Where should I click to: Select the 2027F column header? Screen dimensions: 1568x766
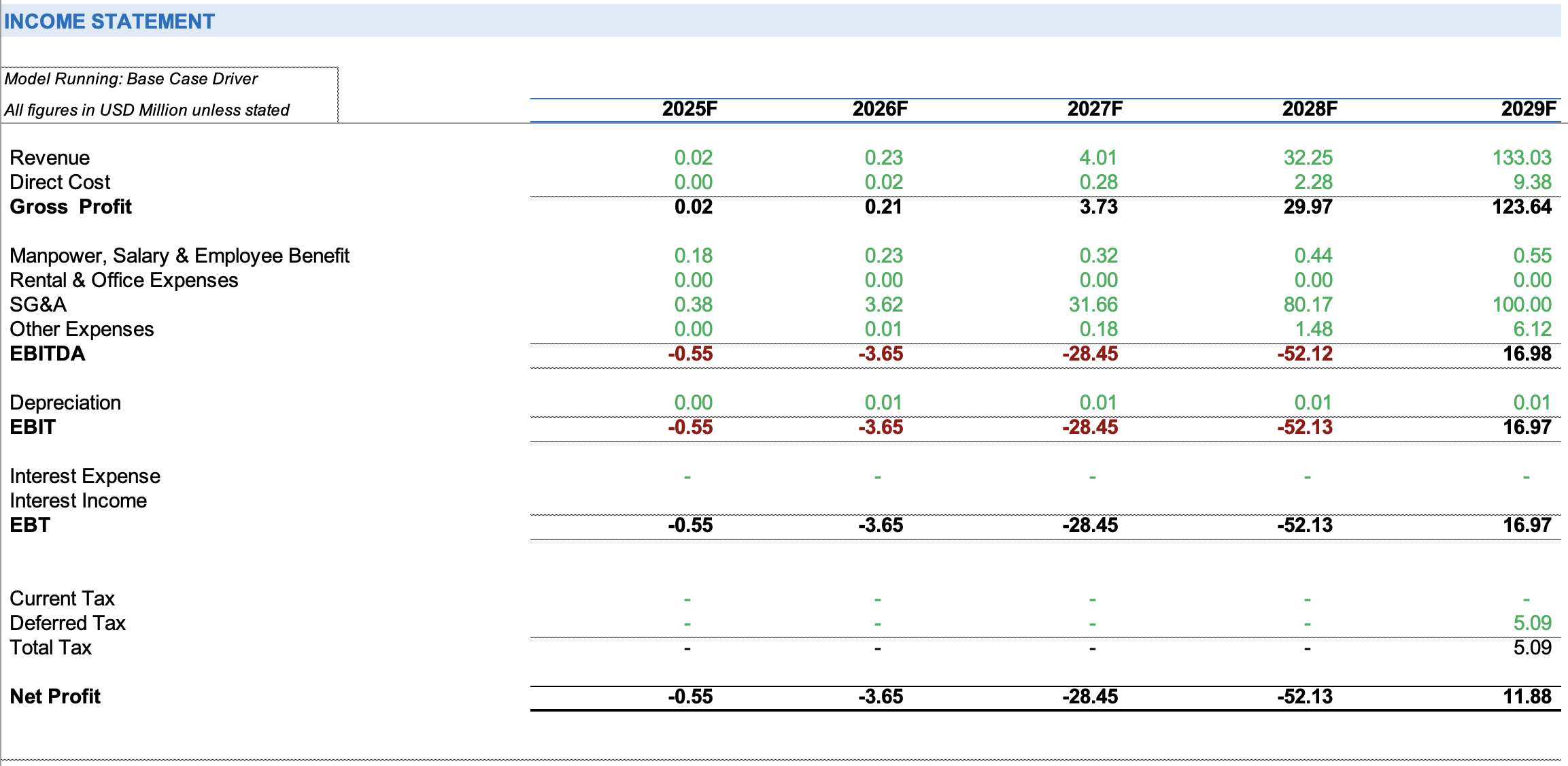pos(1095,109)
